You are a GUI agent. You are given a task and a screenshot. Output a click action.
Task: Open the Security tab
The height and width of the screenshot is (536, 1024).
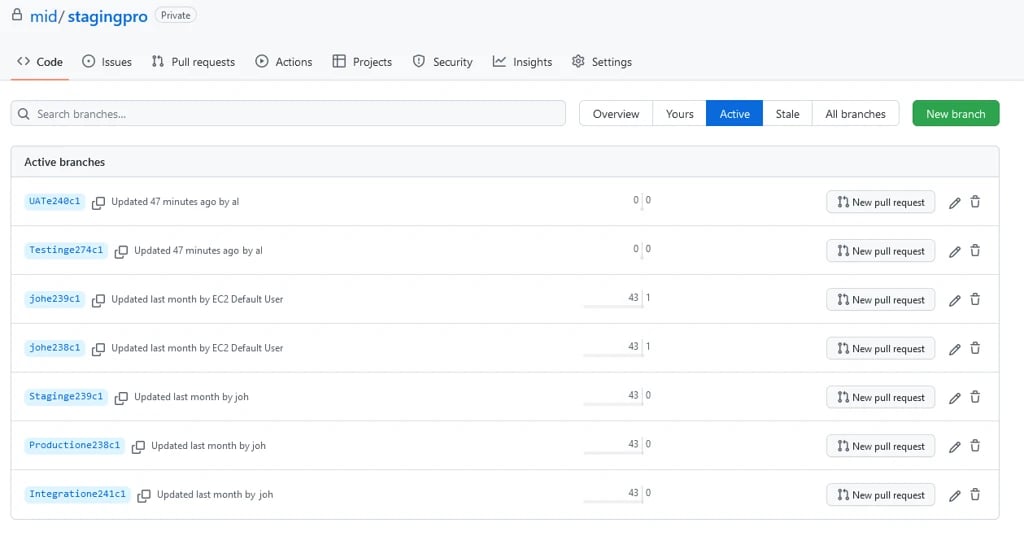point(442,62)
